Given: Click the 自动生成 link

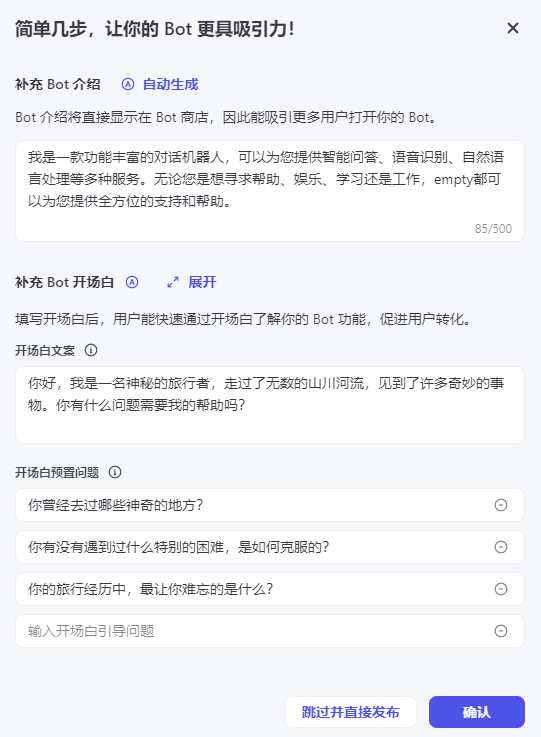Looking at the screenshot, I should pos(171,84).
